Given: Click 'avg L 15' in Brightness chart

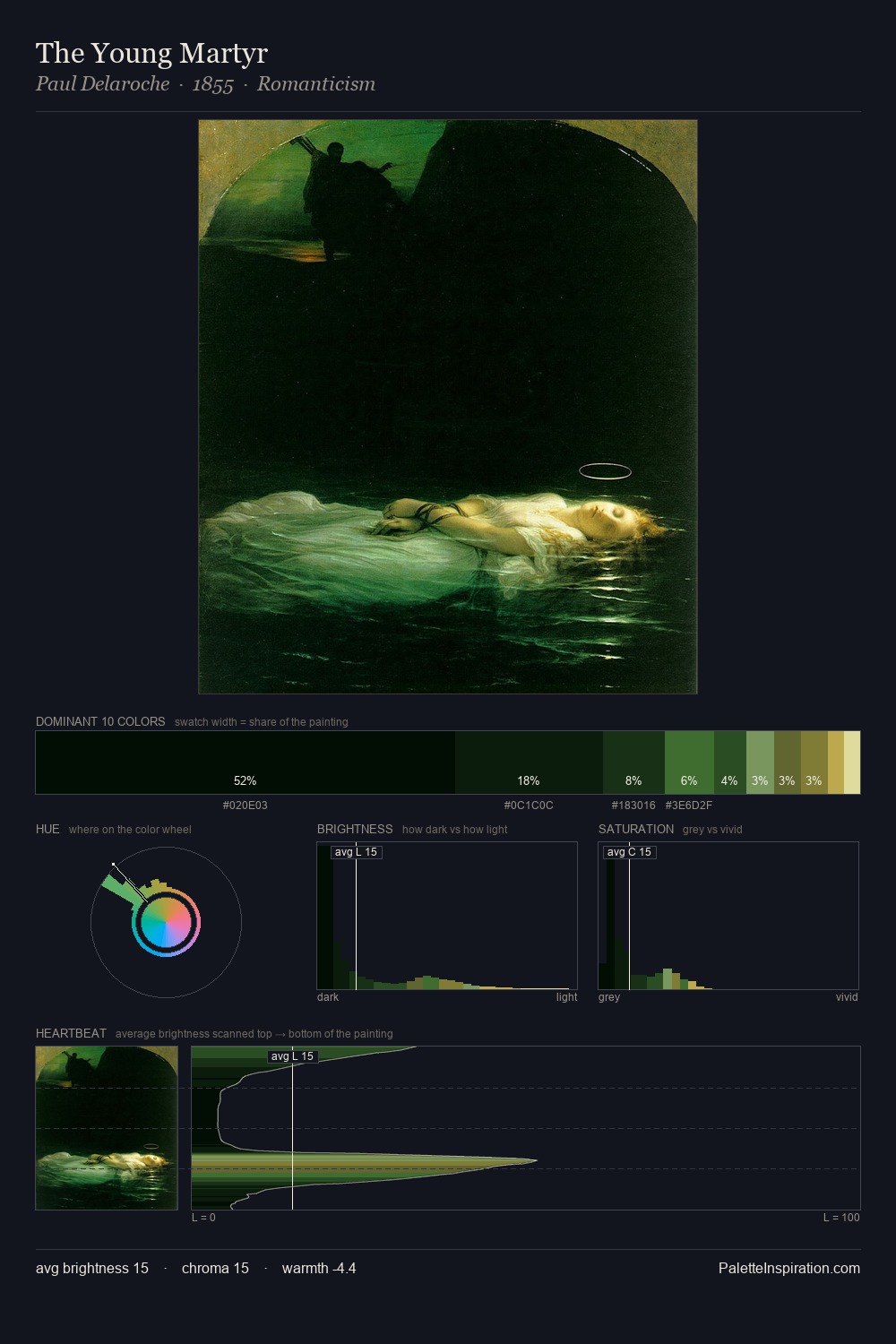Looking at the screenshot, I should (357, 852).
